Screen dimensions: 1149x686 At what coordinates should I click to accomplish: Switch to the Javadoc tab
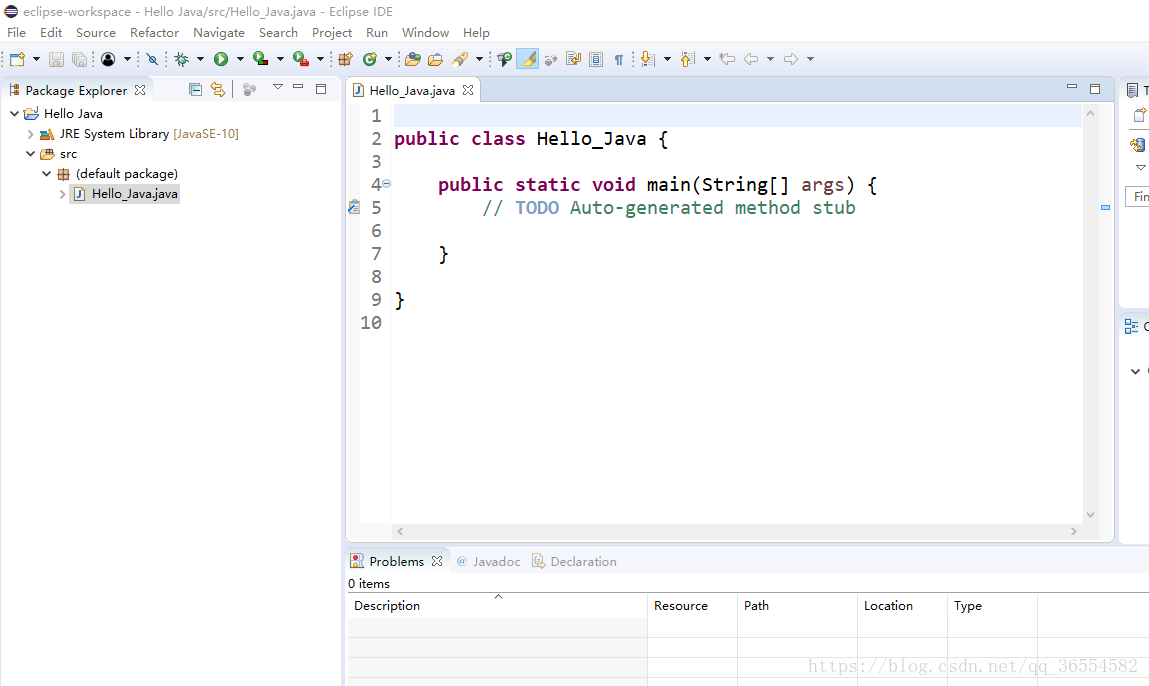point(488,561)
